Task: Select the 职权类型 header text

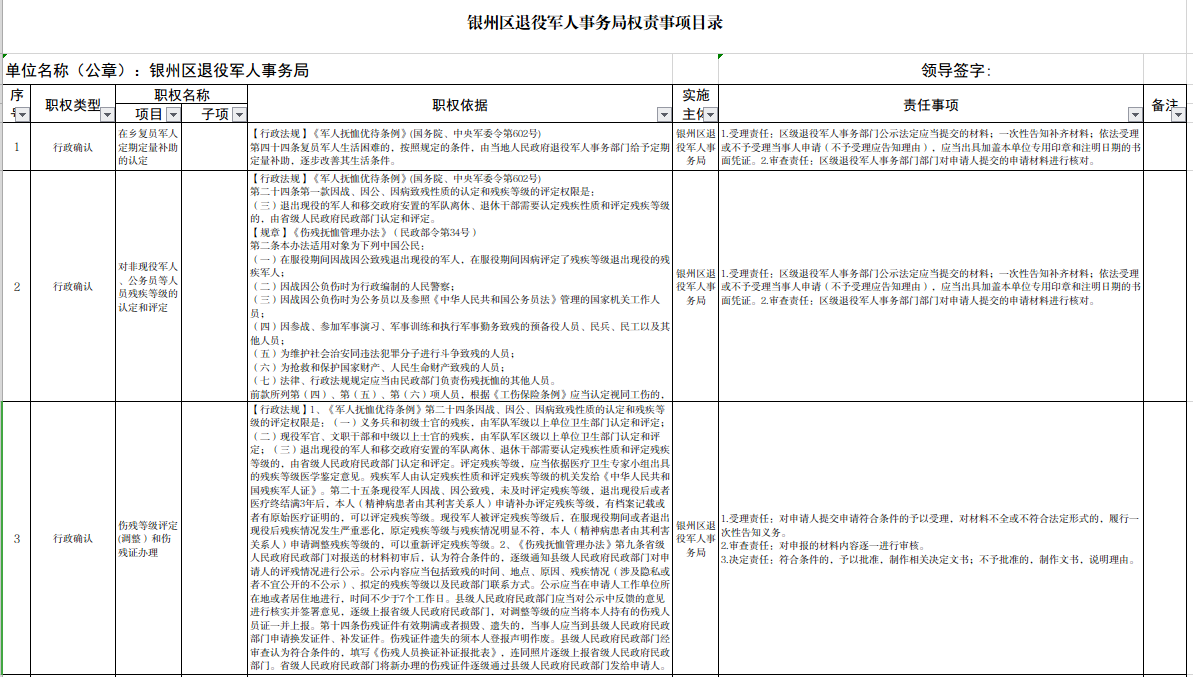Action: [x=72, y=105]
